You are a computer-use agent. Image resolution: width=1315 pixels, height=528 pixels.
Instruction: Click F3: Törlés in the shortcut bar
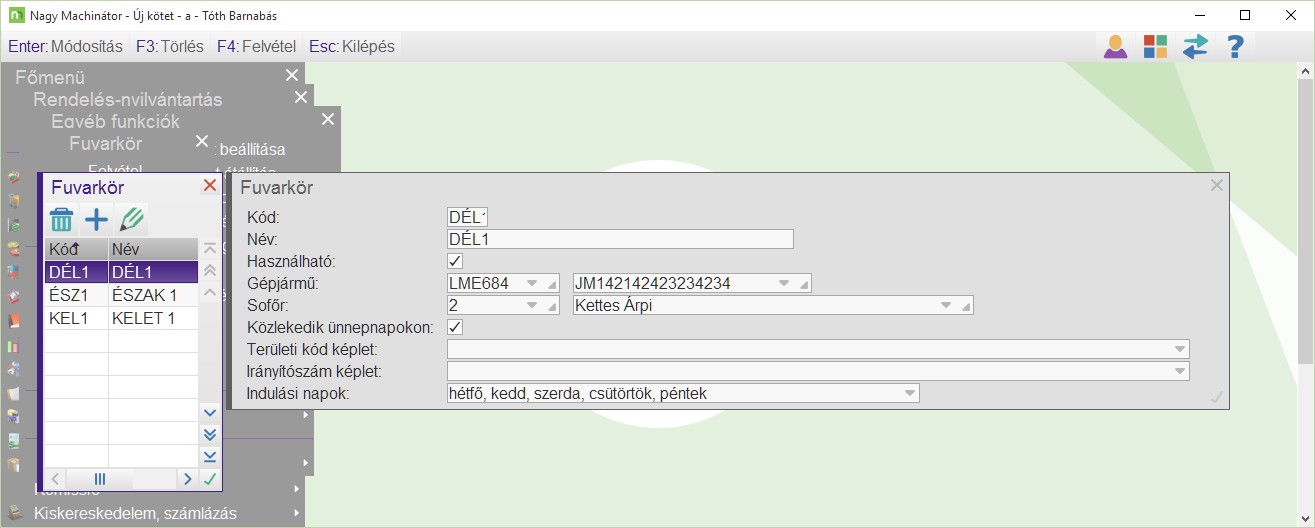(170, 46)
